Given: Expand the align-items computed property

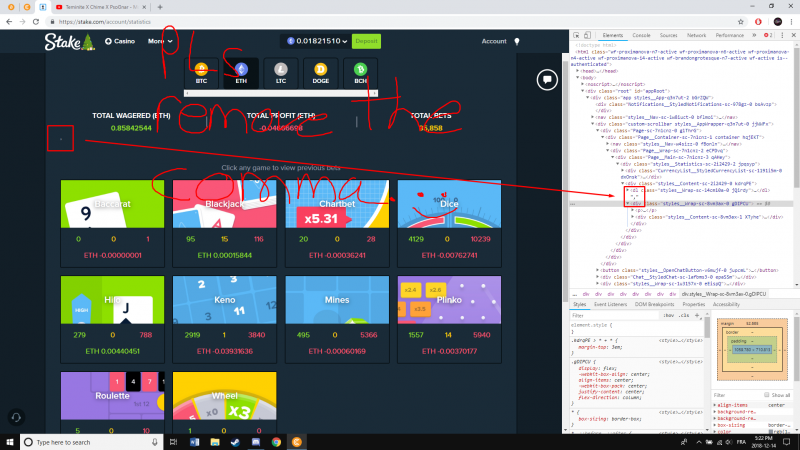Looking at the screenshot, I should [715, 405].
